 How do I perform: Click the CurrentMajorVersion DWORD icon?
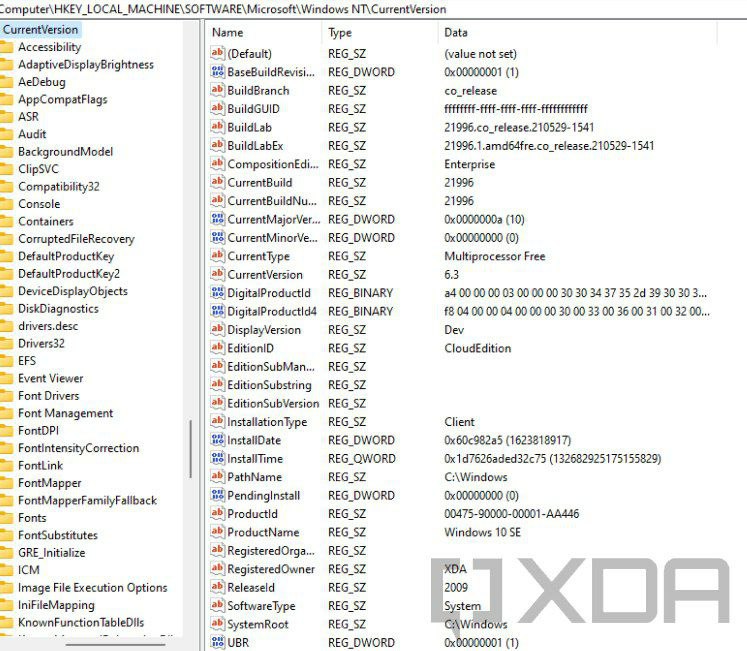coord(217,219)
